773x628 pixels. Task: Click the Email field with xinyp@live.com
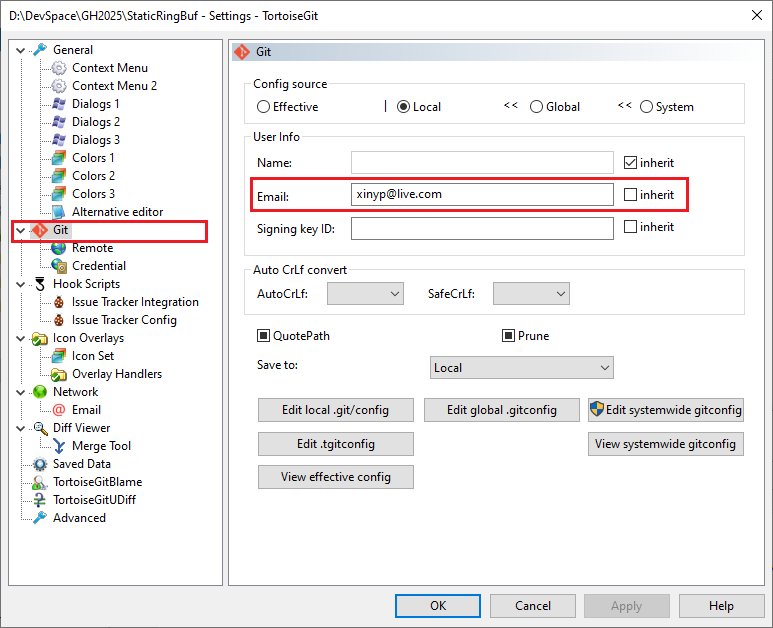(482, 194)
